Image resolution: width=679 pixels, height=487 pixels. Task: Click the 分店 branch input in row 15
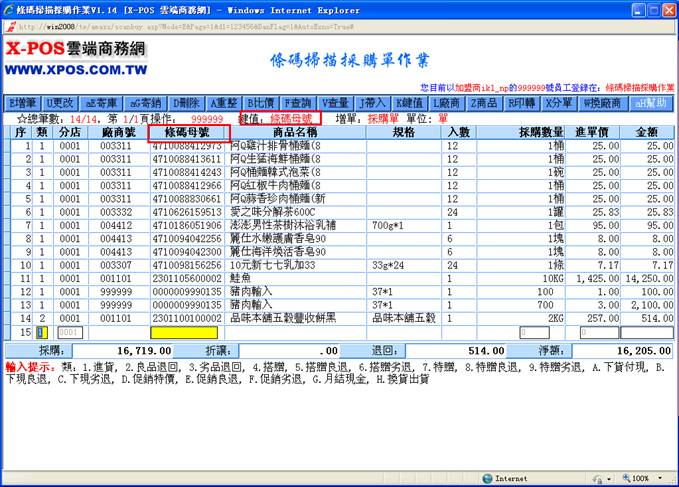click(69, 332)
